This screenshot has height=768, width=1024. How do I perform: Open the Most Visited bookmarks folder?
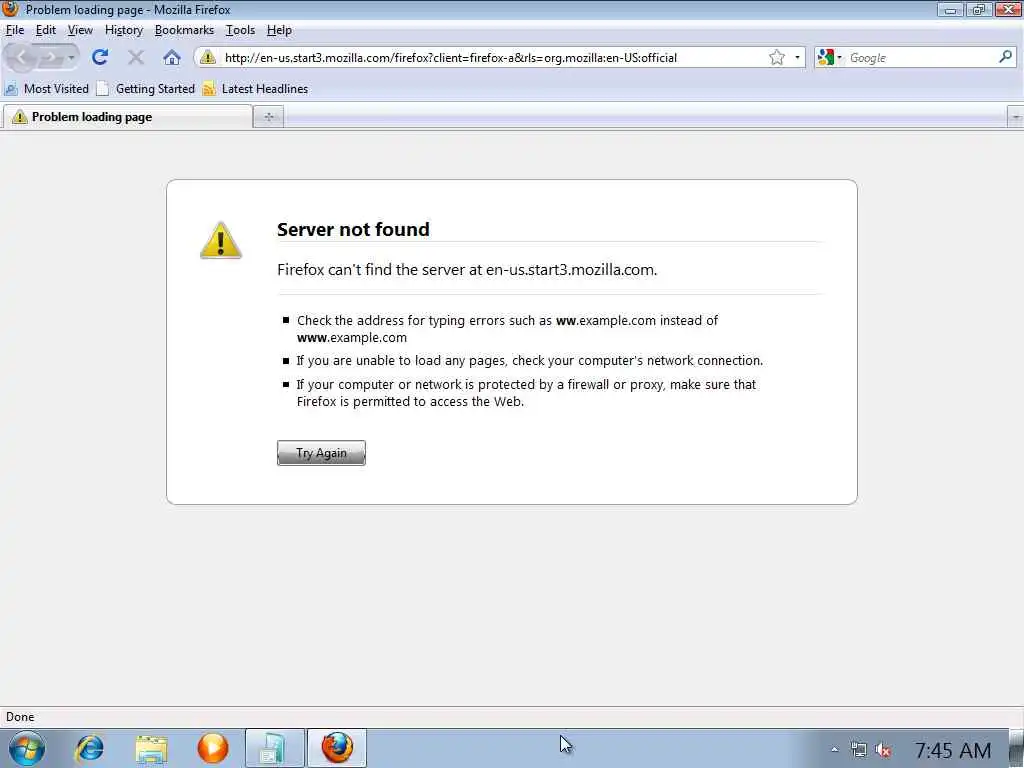click(x=46, y=89)
